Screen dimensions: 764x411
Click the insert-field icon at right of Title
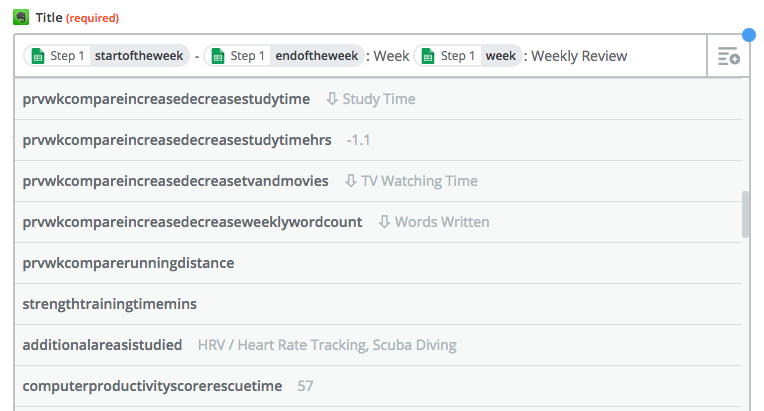coord(727,57)
